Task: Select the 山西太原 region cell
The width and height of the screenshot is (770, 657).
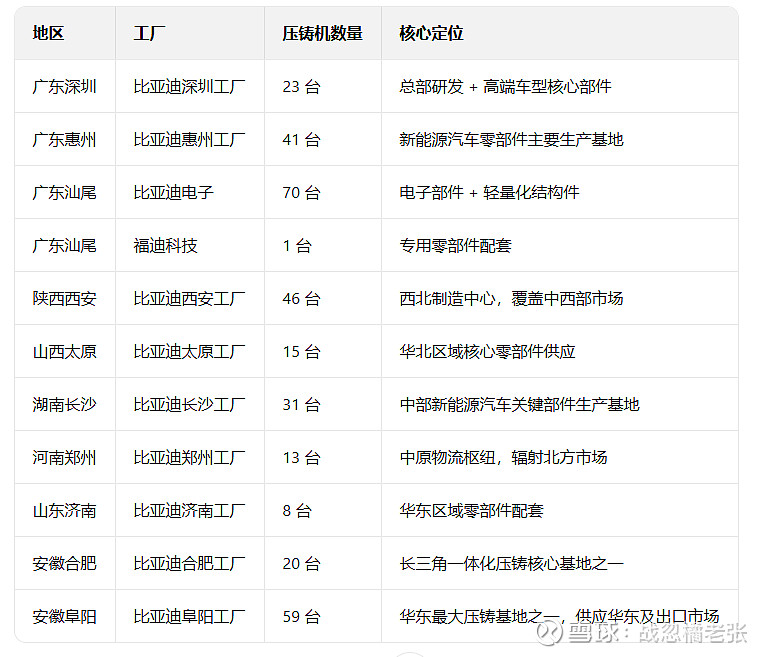Action: (x=64, y=352)
